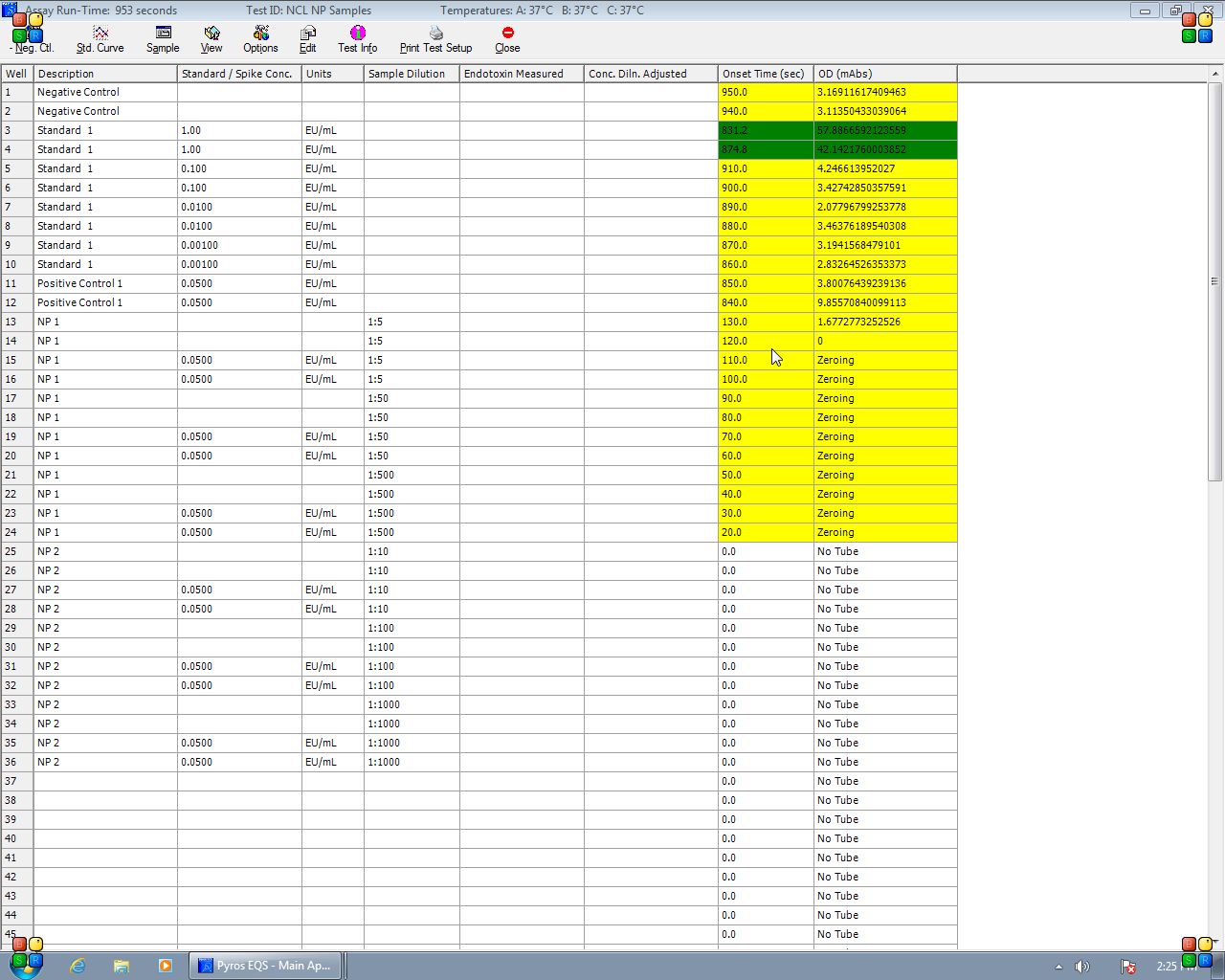The width and height of the screenshot is (1225, 980).
Task: Expand hidden system tray icons arrow
Action: [x=1058, y=967]
